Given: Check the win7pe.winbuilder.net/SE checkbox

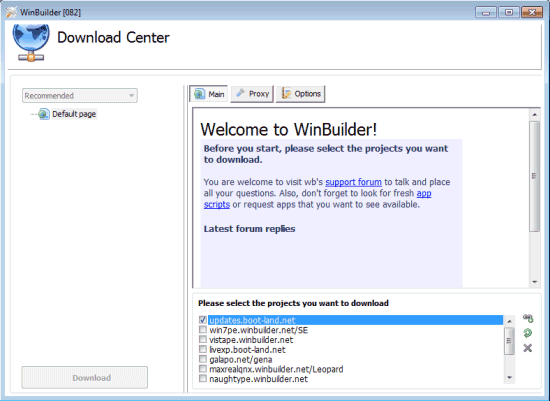Looking at the screenshot, I should click(x=203, y=329).
